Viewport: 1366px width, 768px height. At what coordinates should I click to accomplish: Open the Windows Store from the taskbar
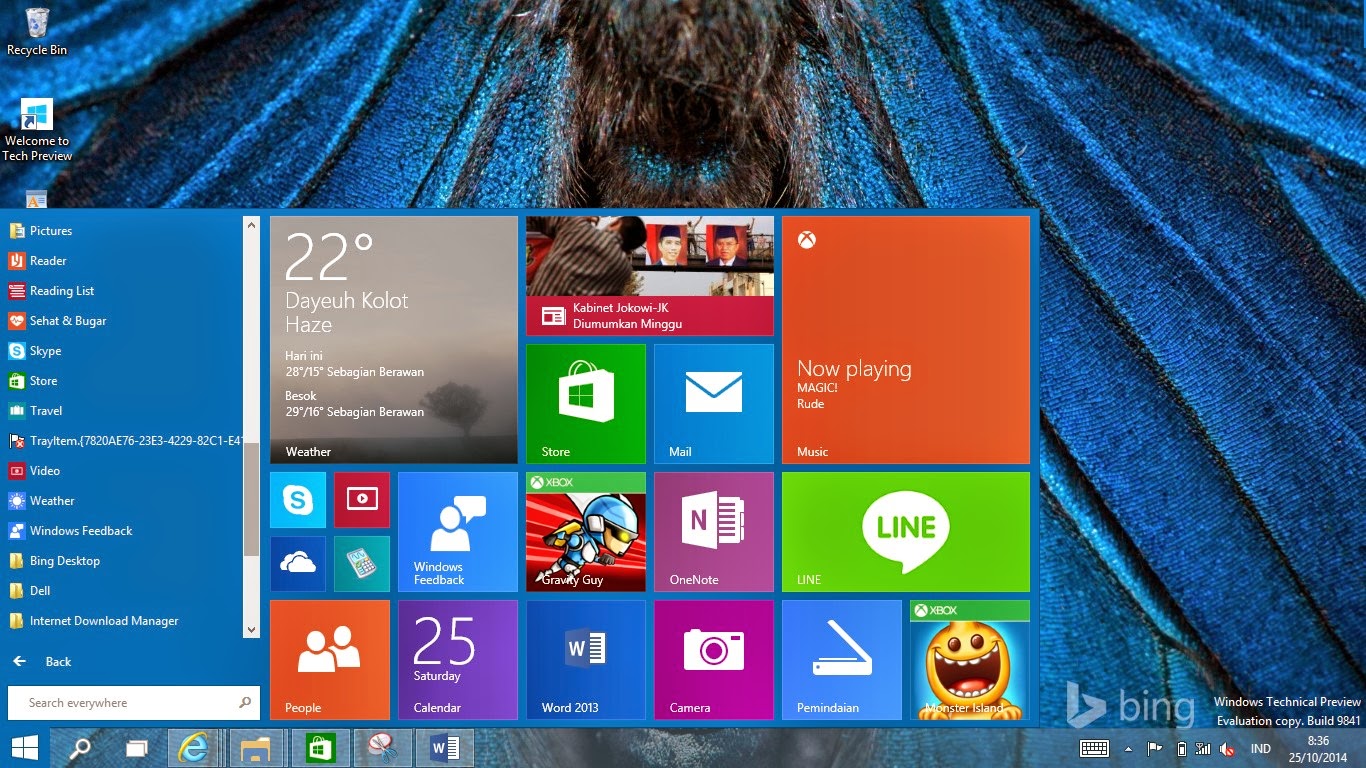coord(320,747)
